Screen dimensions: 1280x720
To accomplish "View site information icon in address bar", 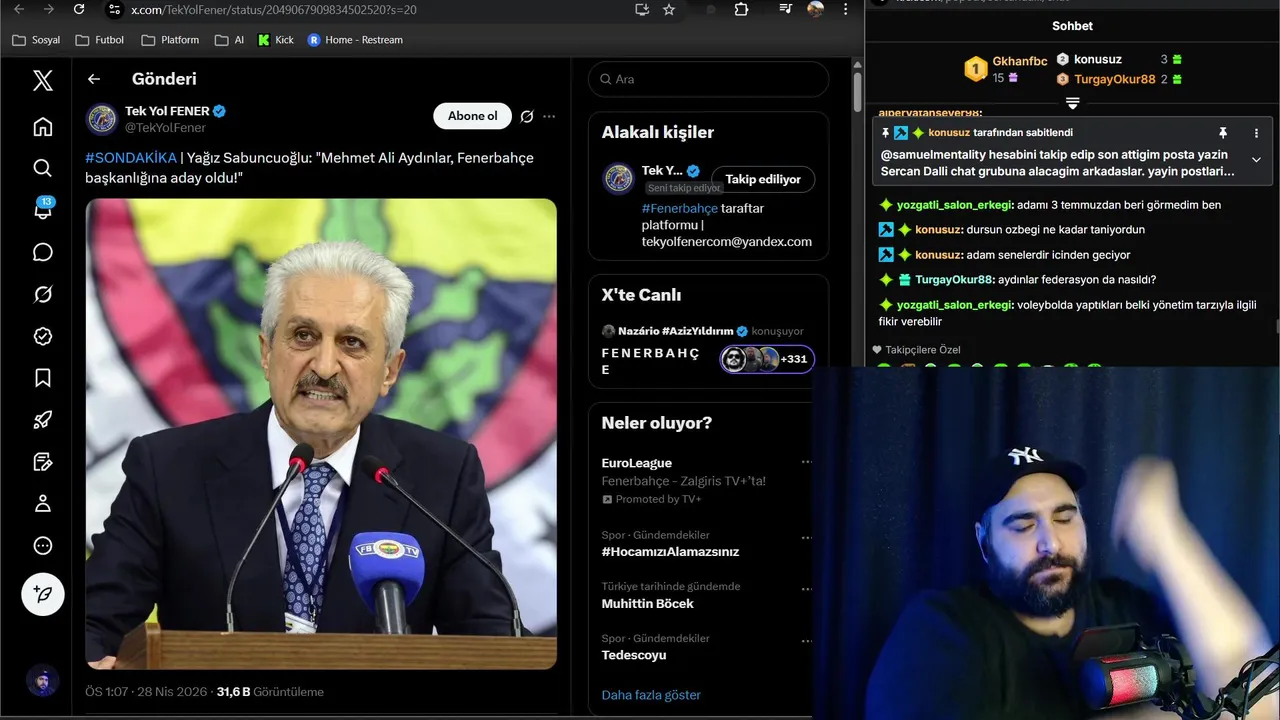I will pos(114,9).
